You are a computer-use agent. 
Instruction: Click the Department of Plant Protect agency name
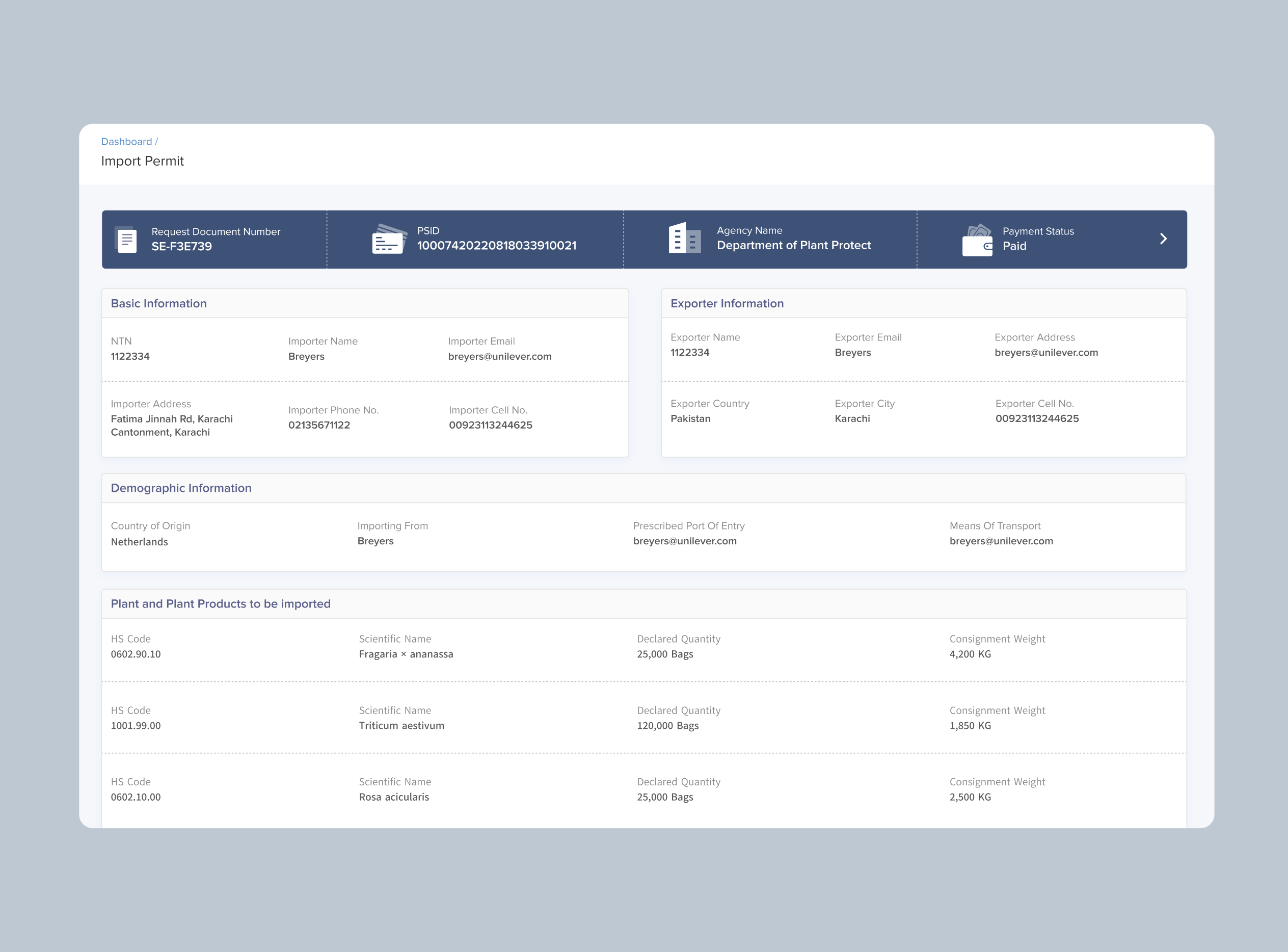(x=794, y=246)
